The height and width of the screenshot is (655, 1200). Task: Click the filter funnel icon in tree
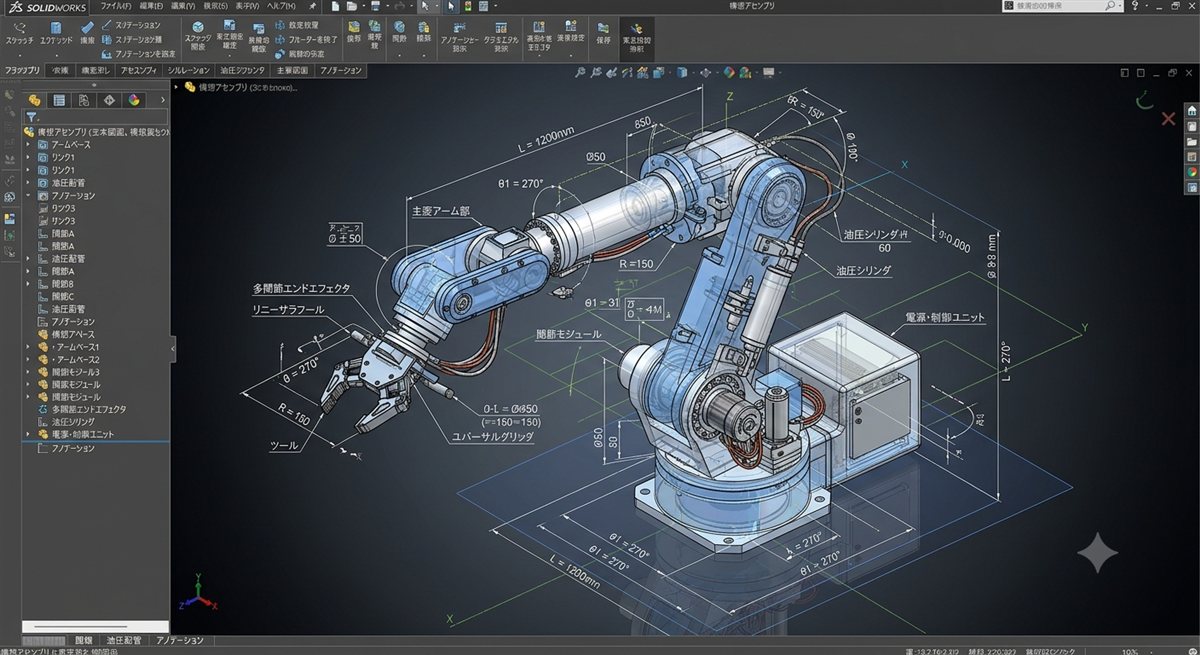(x=32, y=117)
